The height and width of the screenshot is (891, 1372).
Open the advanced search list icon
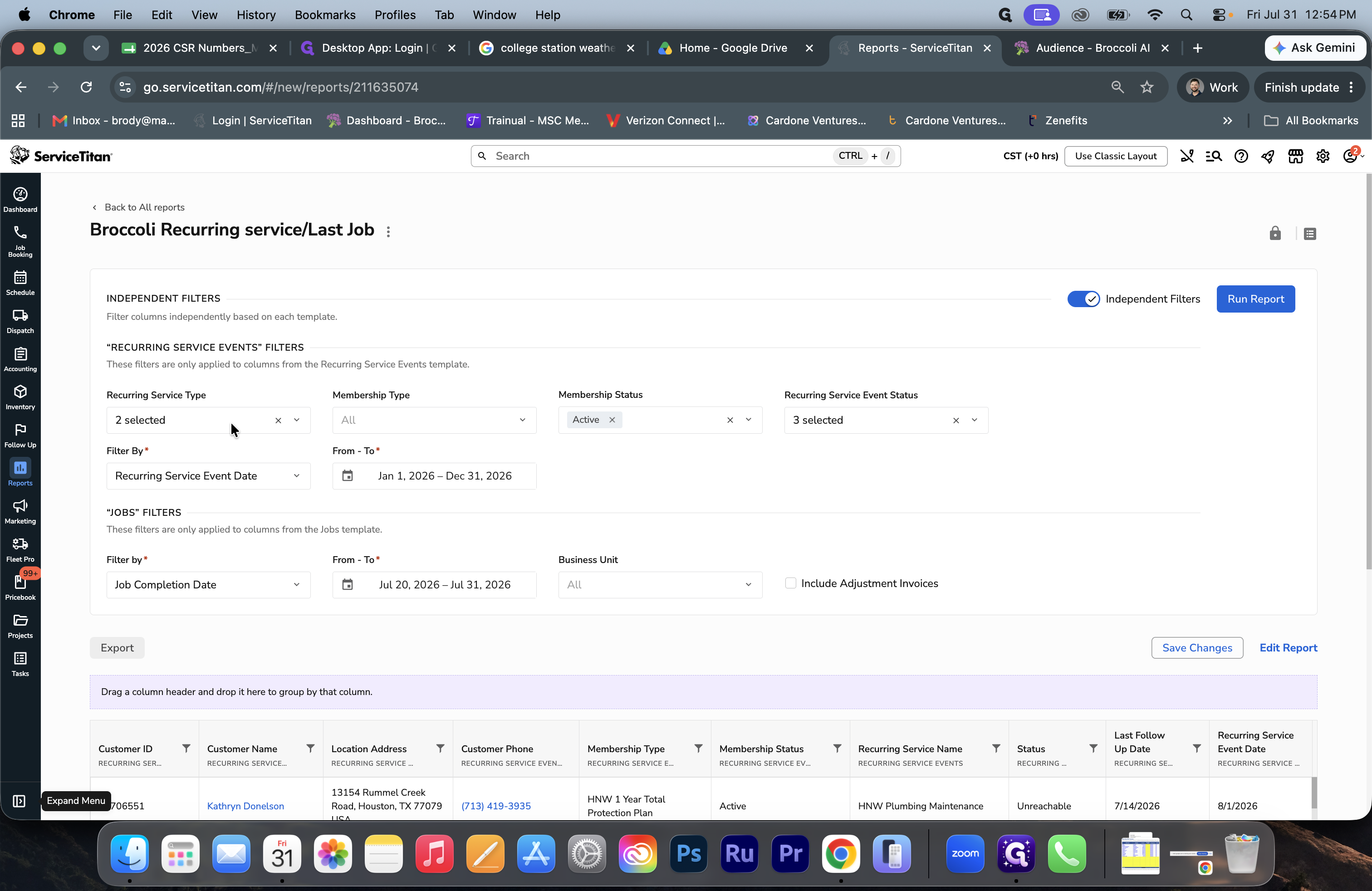pyautogui.click(x=1214, y=156)
